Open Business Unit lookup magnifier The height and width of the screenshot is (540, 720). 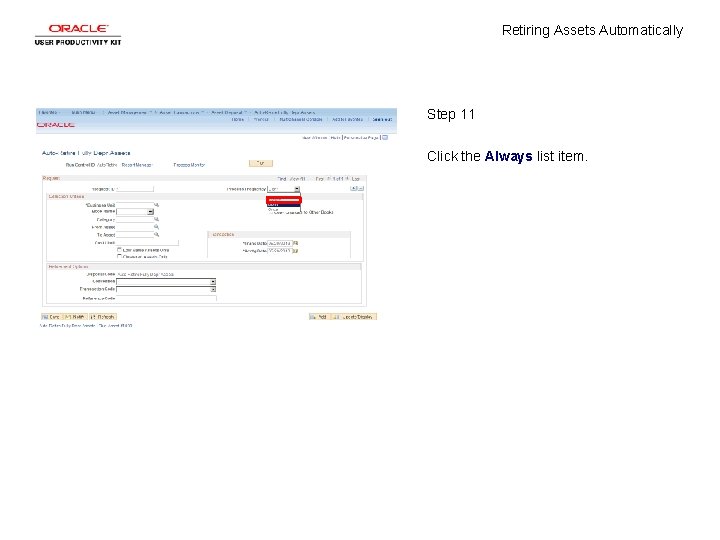(157, 205)
